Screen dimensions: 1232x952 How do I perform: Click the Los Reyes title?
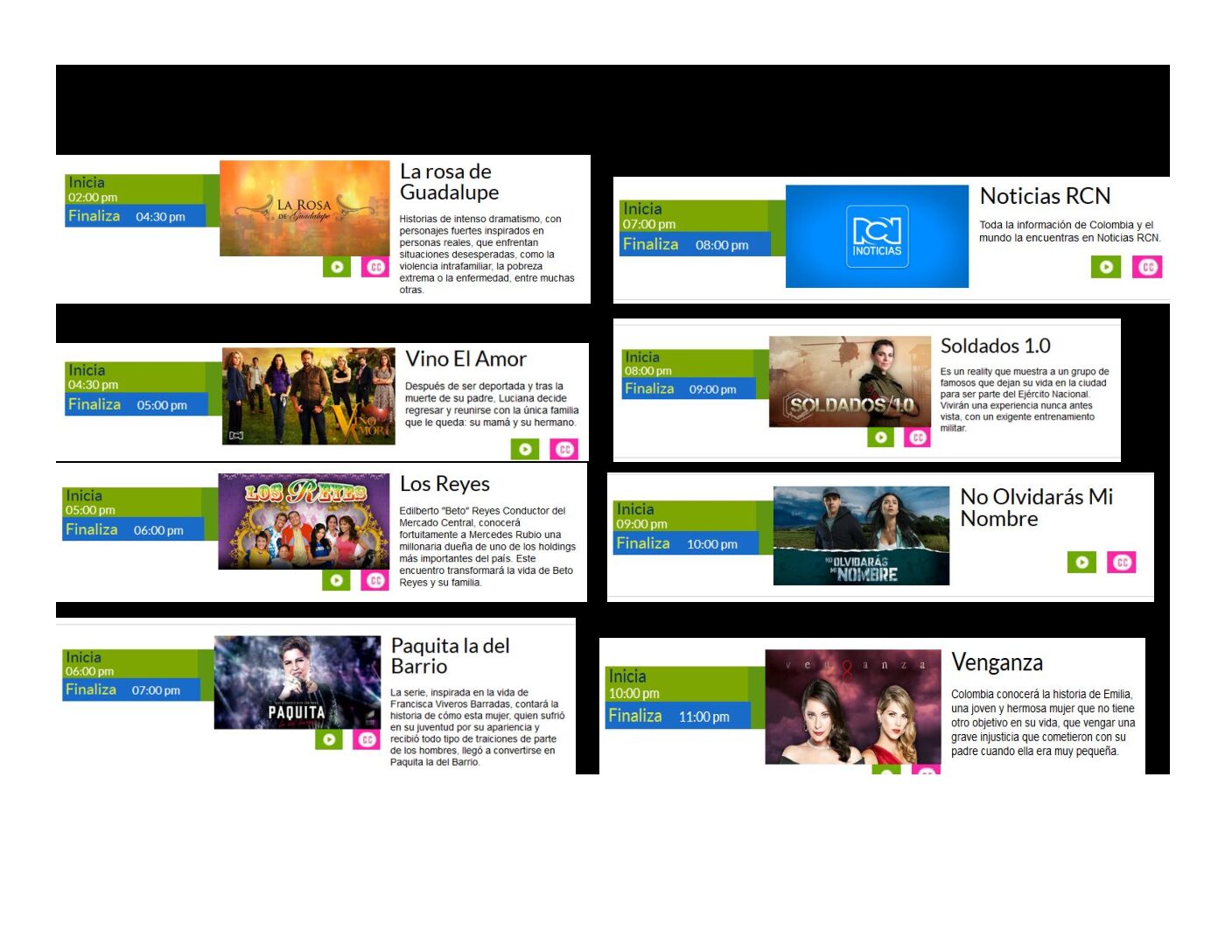[444, 484]
